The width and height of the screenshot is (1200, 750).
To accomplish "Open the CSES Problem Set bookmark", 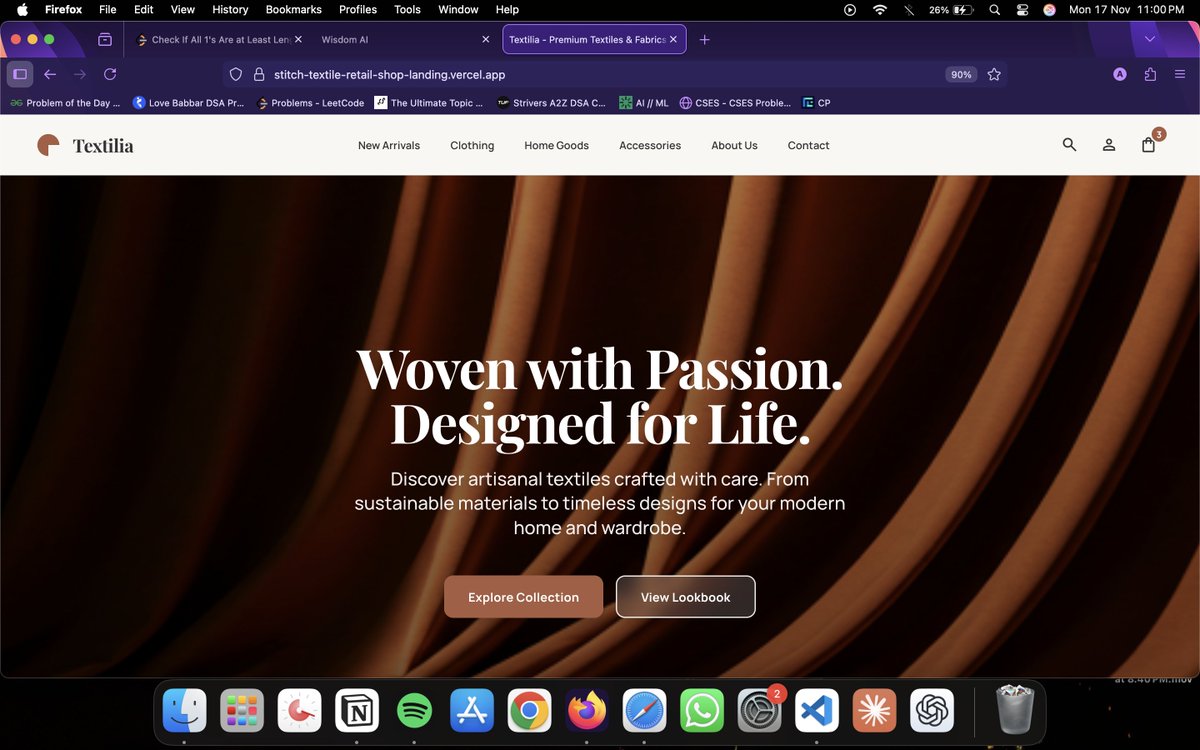I will [735, 102].
